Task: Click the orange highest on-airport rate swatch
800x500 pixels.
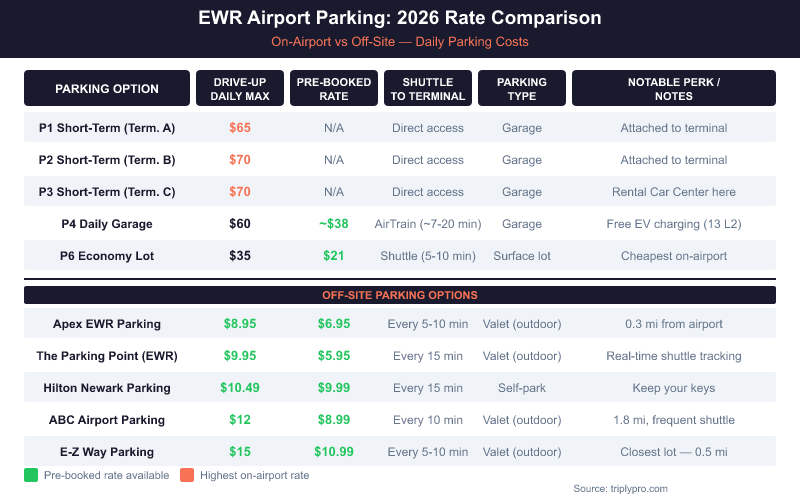Action: tap(186, 475)
